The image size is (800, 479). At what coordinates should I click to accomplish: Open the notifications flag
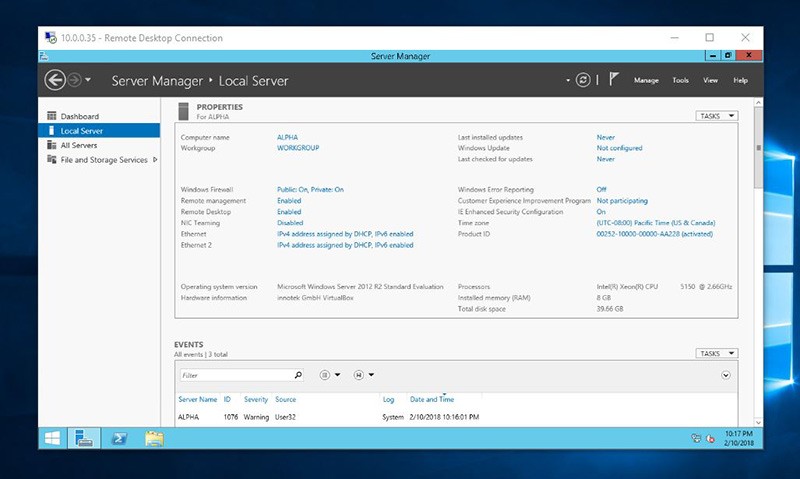click(x=613, y=79)
